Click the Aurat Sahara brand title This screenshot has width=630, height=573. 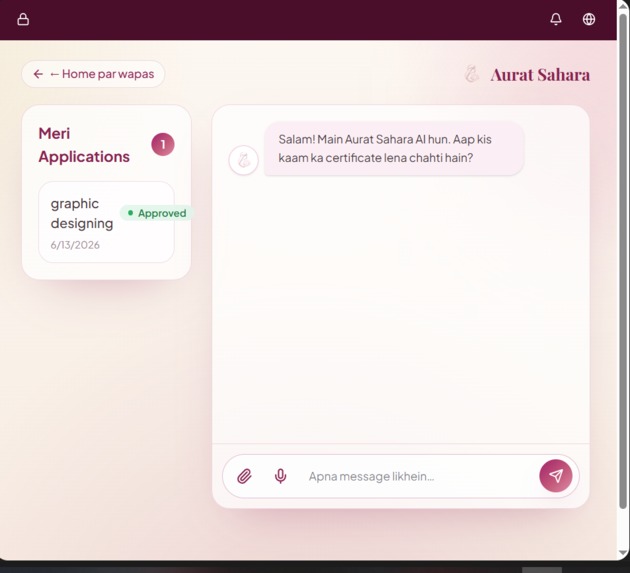pyautogui.click(x=540, y=75)
